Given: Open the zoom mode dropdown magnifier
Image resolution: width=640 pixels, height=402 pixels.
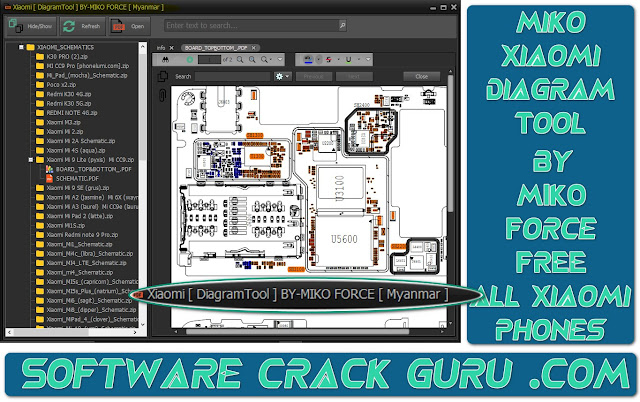Looking at the screenshot, I should [266, 60].
